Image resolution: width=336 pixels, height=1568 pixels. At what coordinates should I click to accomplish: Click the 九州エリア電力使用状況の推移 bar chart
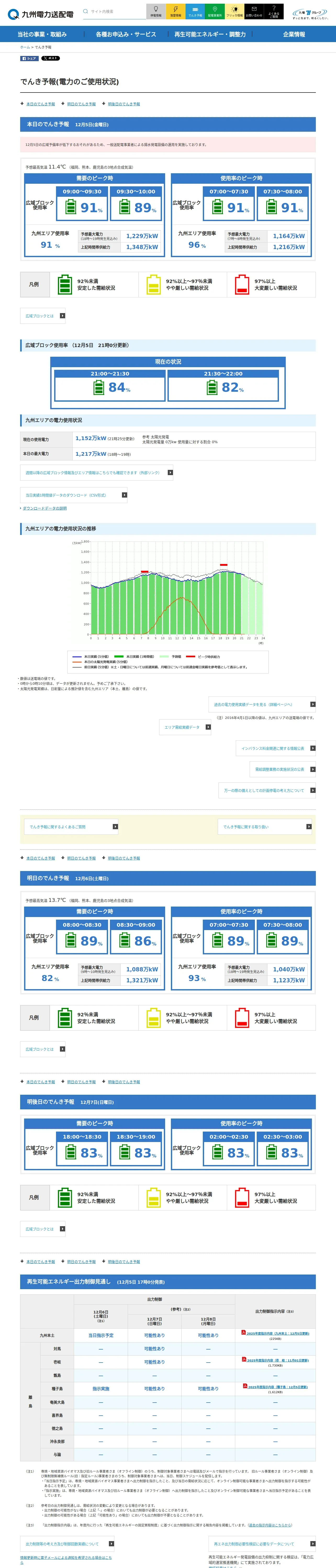tap(177, 588)
